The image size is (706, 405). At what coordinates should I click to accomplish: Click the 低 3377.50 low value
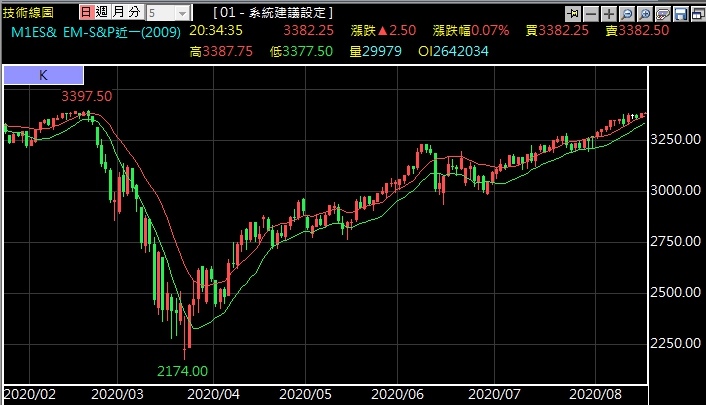(301, 51)
